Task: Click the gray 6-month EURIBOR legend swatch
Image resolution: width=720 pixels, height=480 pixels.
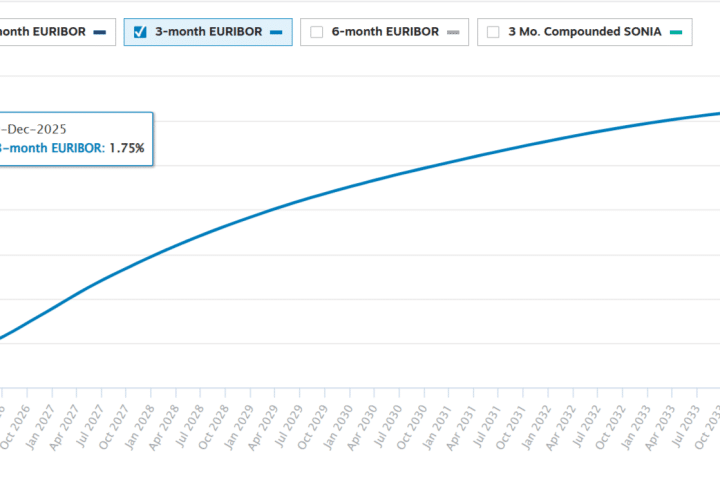Action: click(453, 32)
